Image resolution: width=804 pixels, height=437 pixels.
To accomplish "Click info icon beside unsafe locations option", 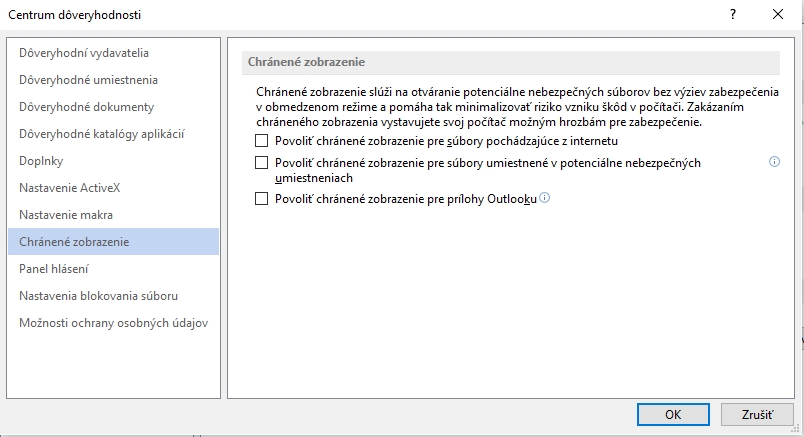I will 774,162.
